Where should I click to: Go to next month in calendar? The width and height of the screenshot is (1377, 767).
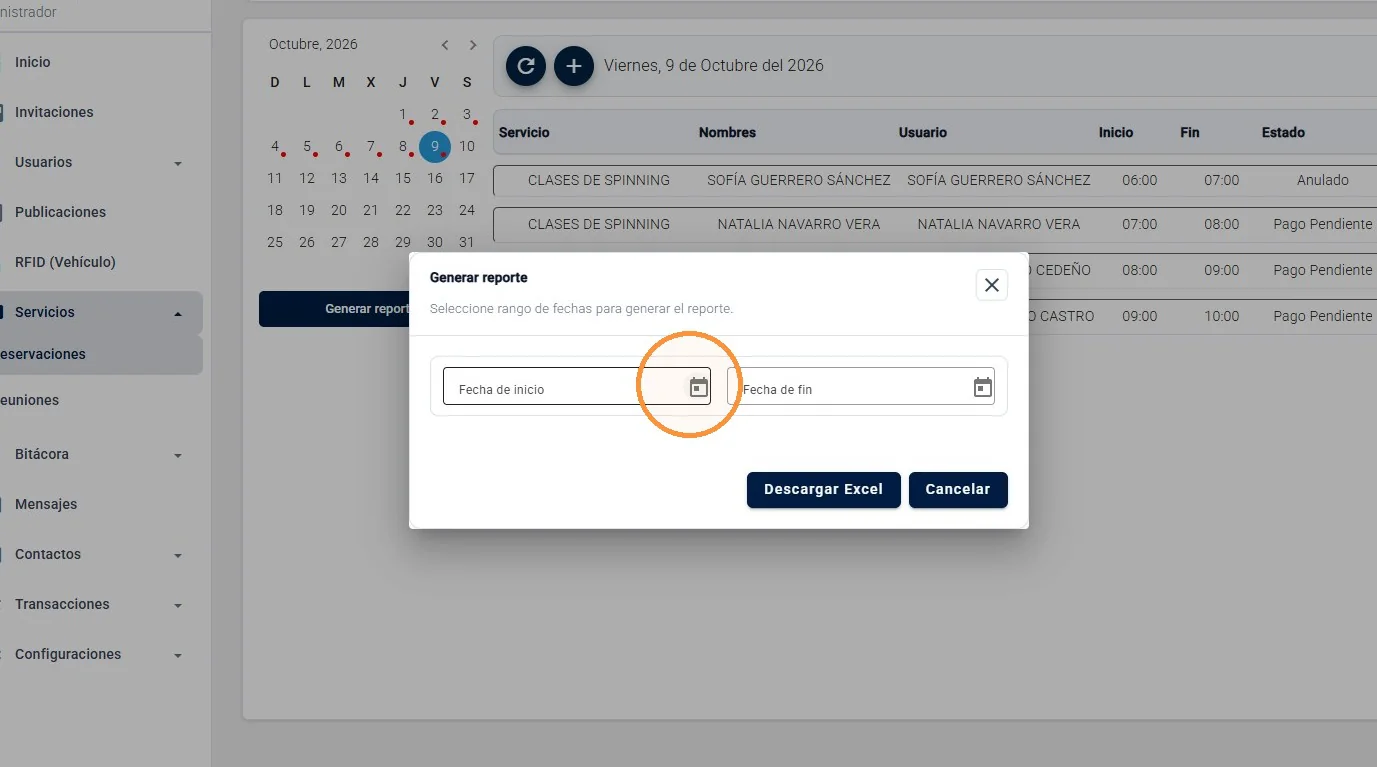point(473,45)
